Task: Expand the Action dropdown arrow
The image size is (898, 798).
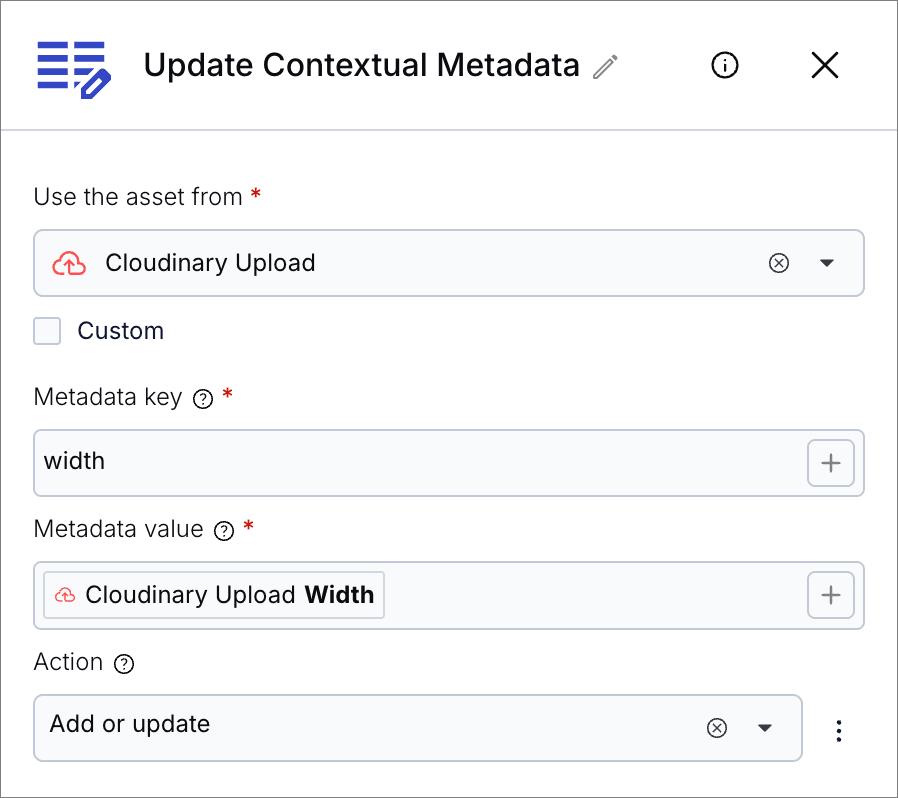Action: point(765,728)
